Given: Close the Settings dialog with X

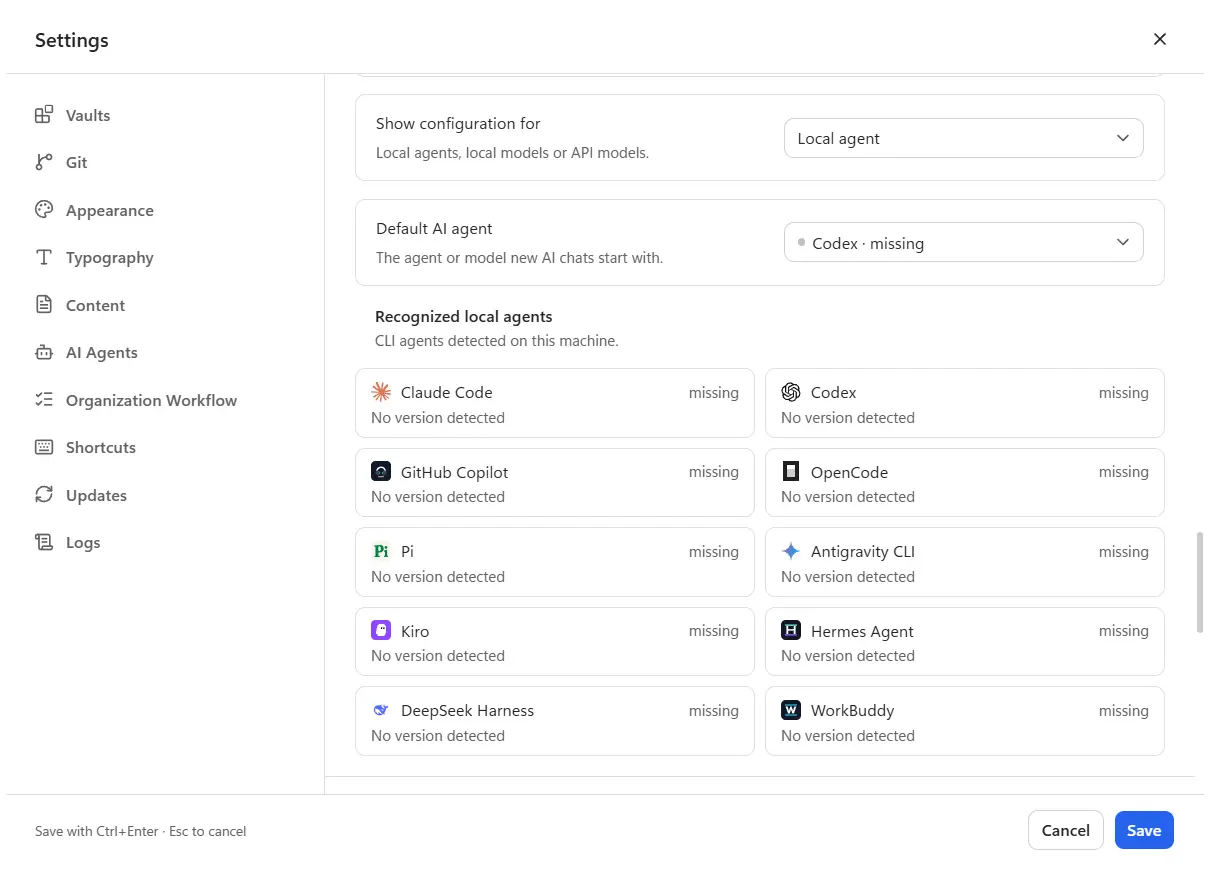Looking at the screenshot, I should (1160, 39).
